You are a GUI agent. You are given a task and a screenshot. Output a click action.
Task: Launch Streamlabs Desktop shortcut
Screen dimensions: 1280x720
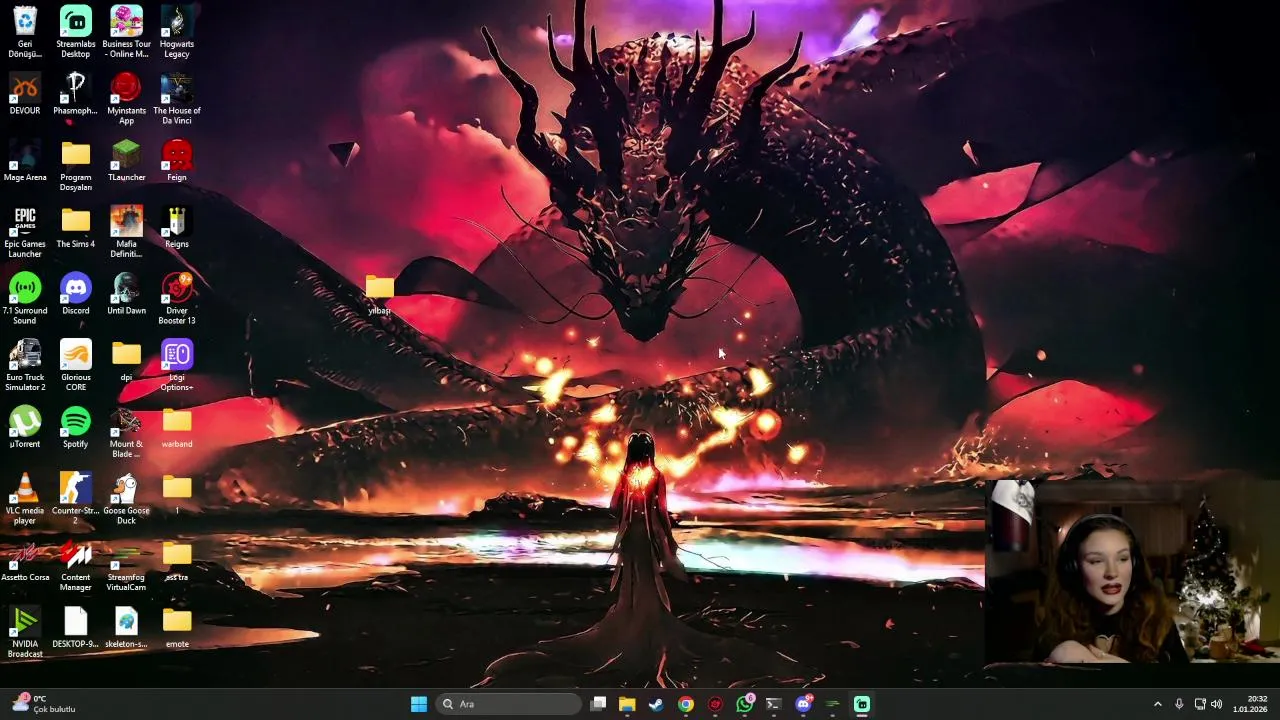tap(76, 32)
